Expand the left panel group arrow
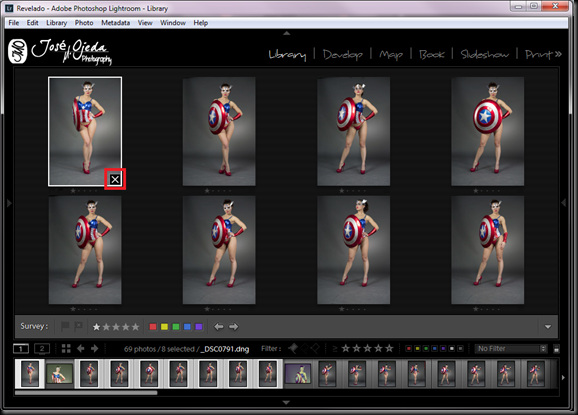Image resolution: width=578 pixels, height=415 pixels. point(9,203)
